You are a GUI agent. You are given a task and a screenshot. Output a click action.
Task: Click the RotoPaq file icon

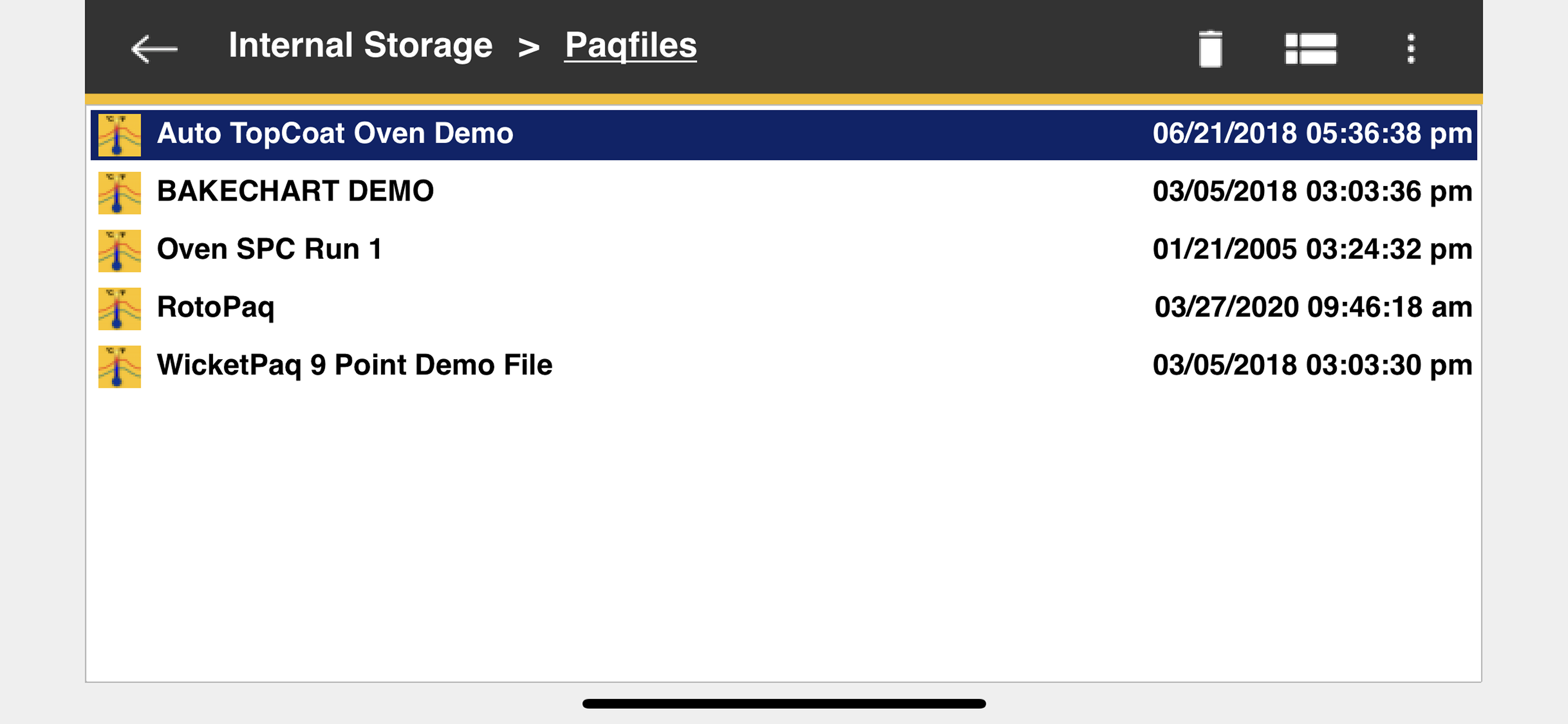pos(120,308)
